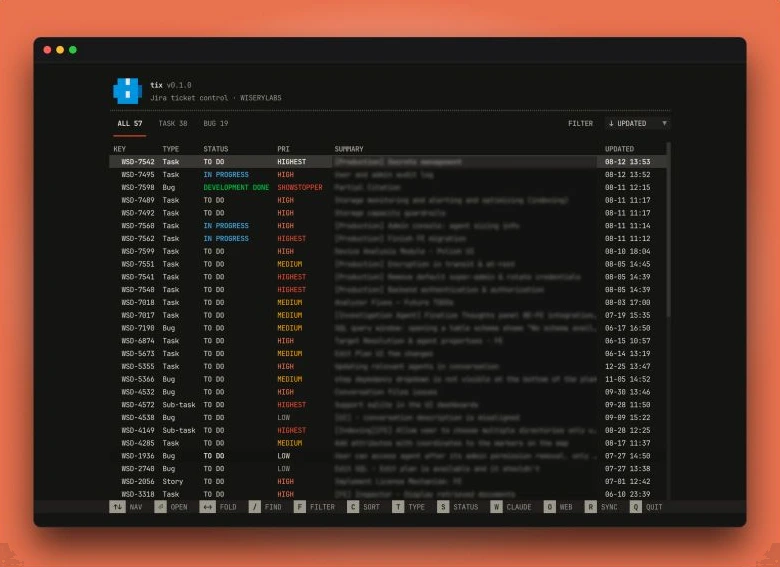
Task: Click the PRI column header
Action: pyautogui.click(x=283, y=149)
